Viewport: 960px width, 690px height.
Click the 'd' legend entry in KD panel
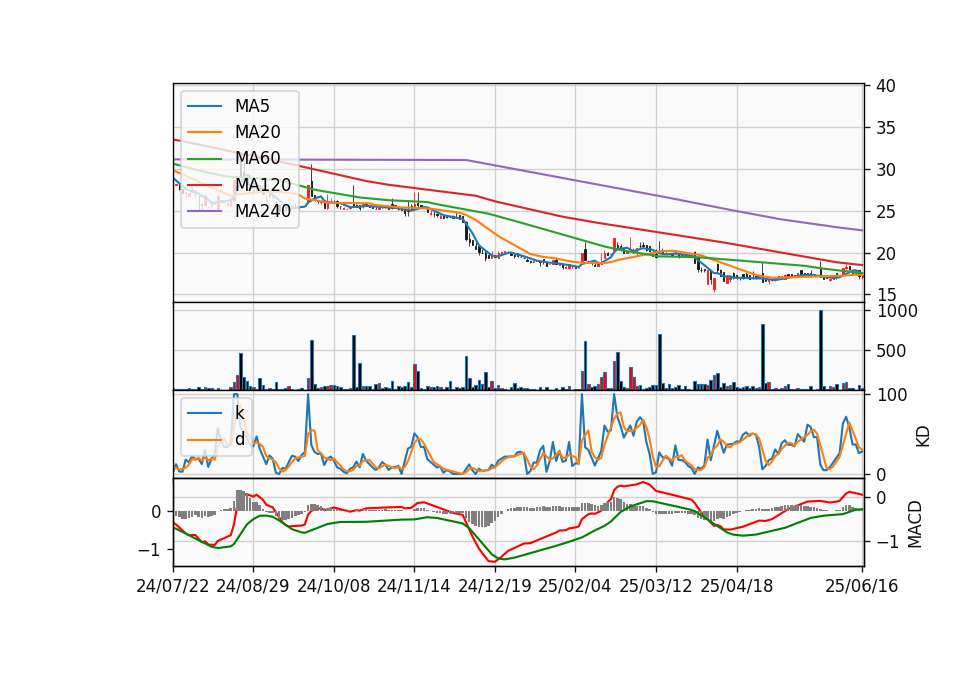[x=239, y=439]
